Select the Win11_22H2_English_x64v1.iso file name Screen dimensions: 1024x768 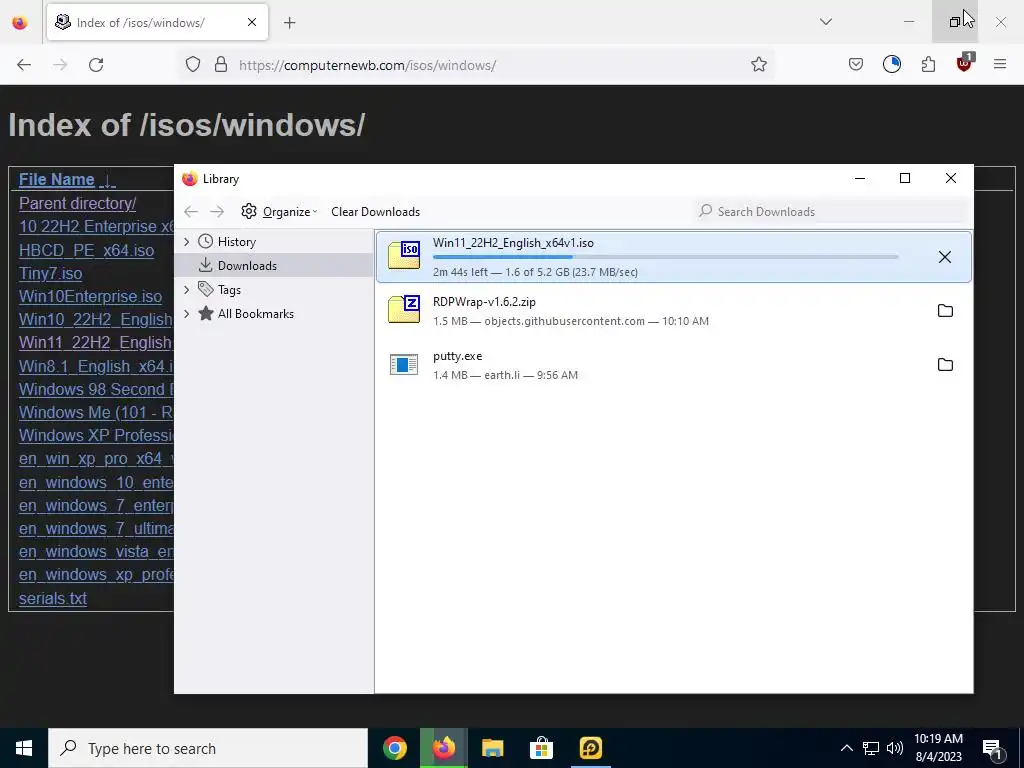pos(513,243)
